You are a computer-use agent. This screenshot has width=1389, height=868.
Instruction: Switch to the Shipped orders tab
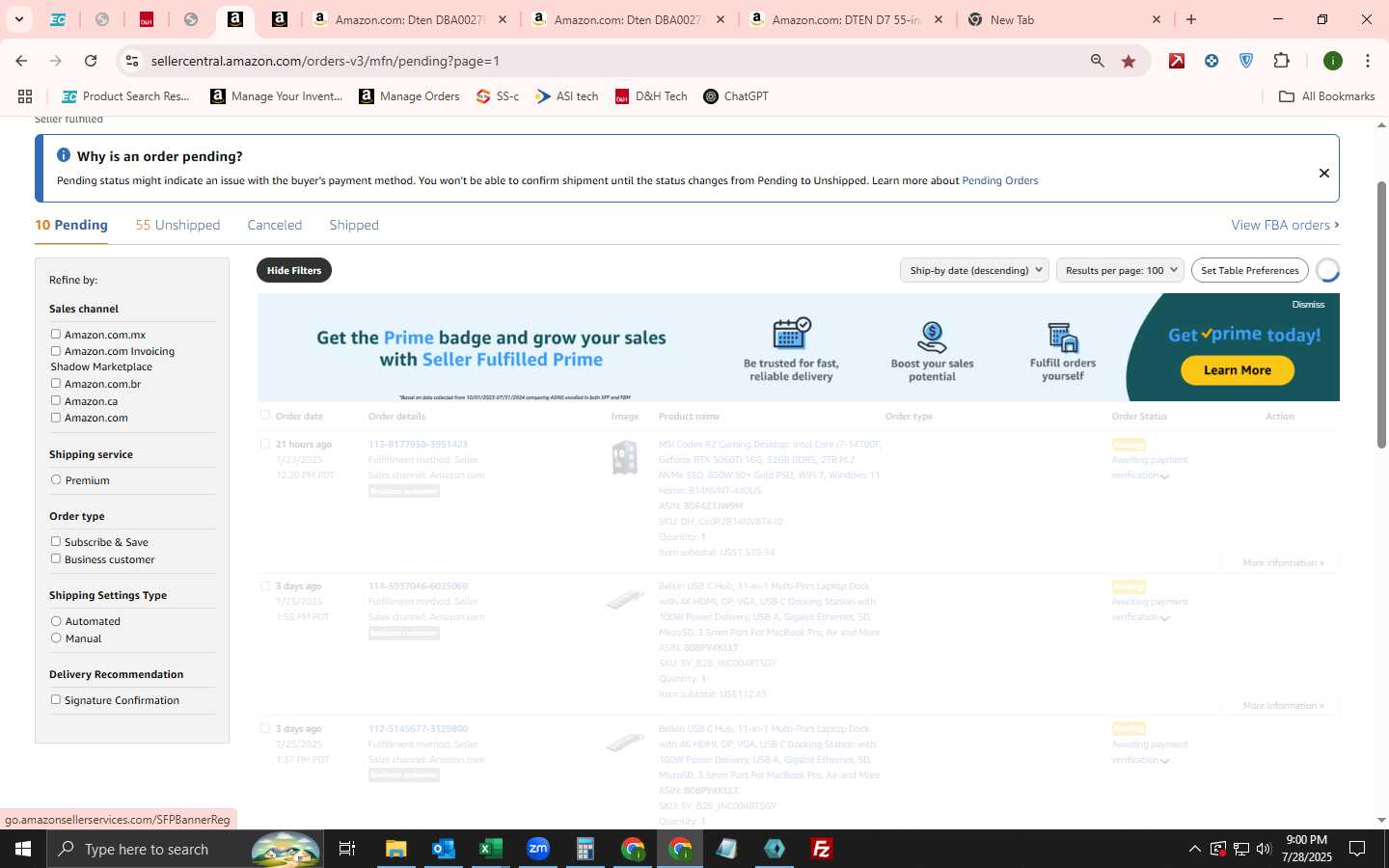(354, 225)
